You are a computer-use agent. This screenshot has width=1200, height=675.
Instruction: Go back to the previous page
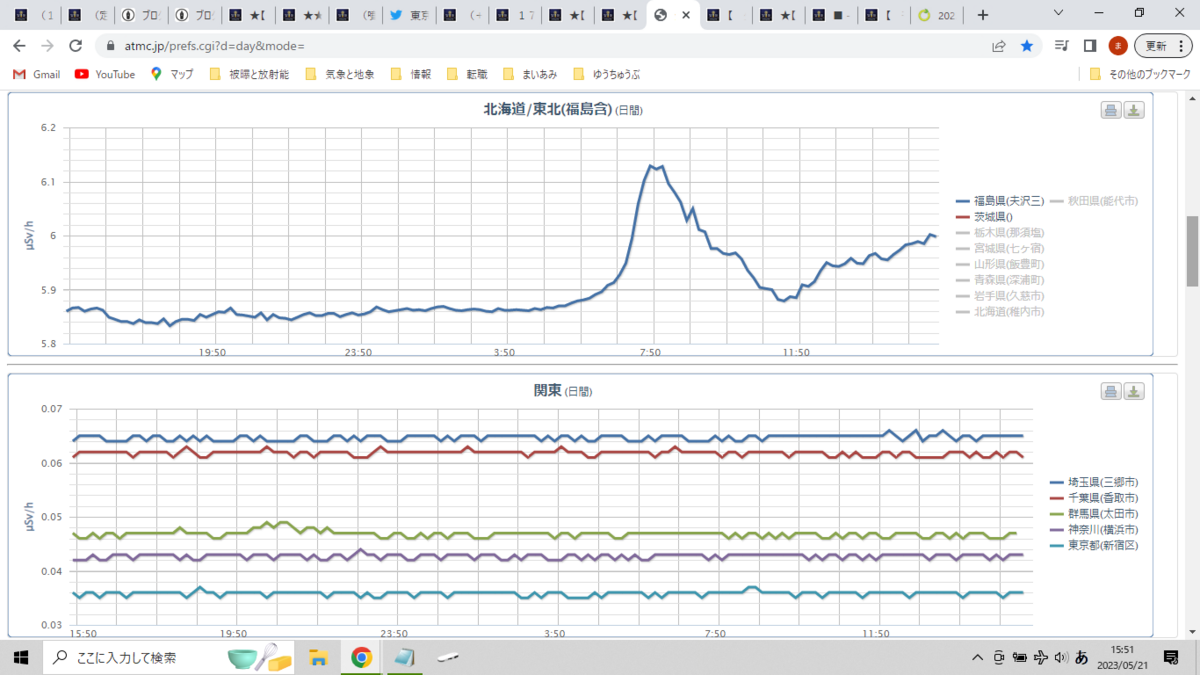click(19, 46)
